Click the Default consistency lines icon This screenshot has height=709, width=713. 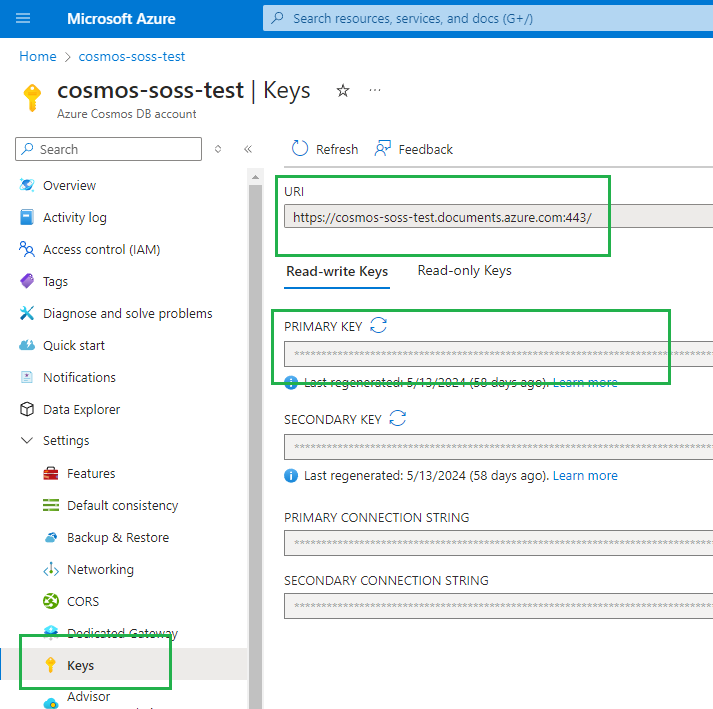(51, 505)
